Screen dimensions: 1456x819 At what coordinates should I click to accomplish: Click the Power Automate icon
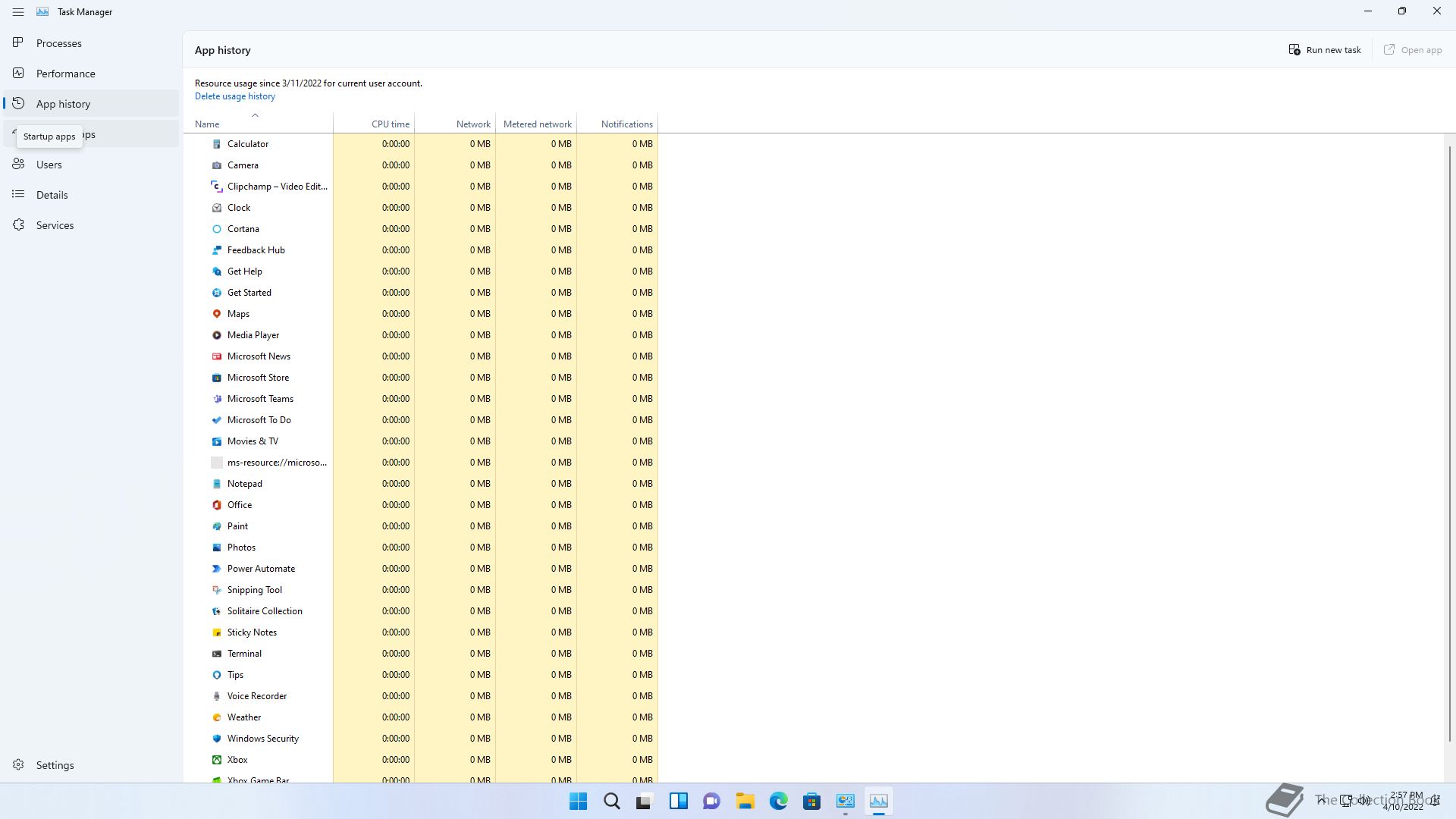[x=217, y=569]
